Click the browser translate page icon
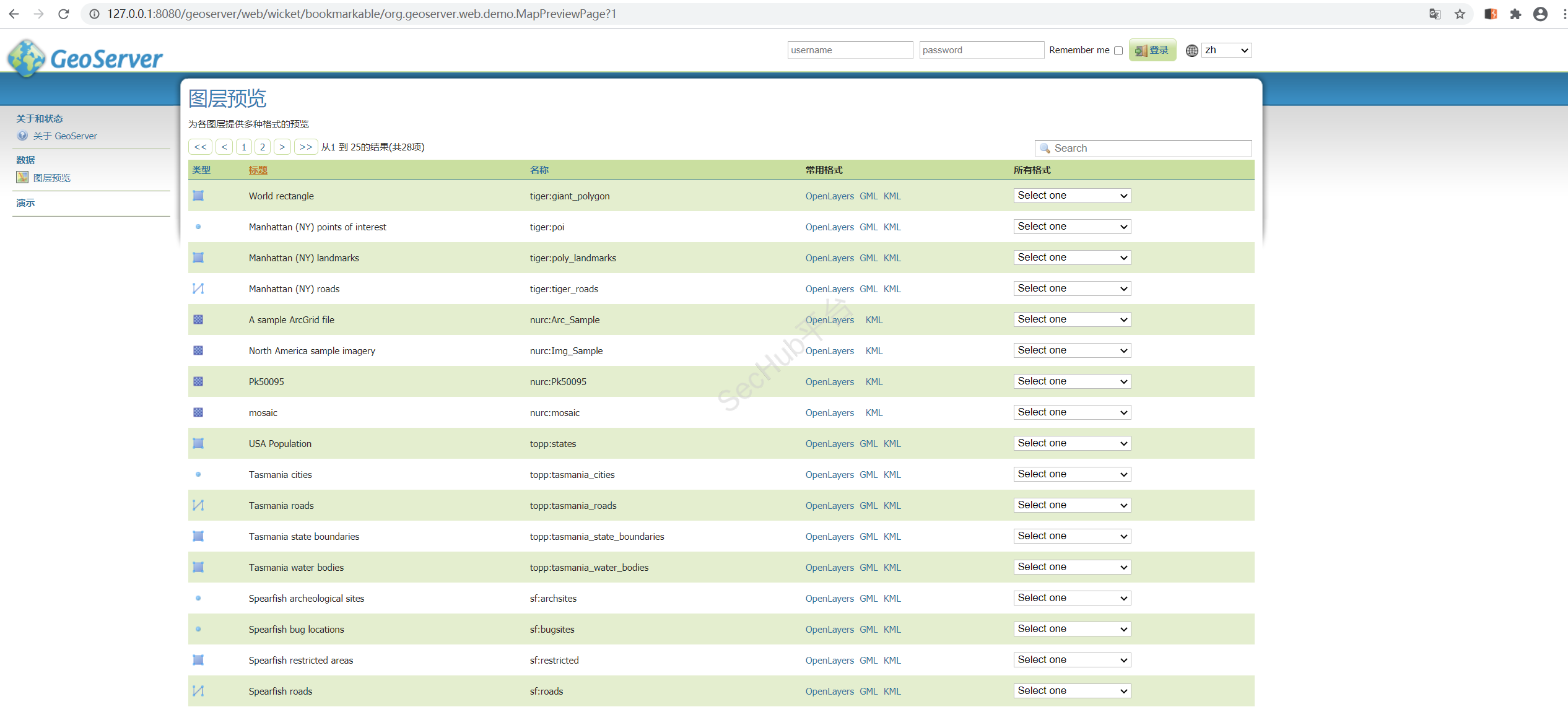1568x707 pixels. pos(1435,14)
